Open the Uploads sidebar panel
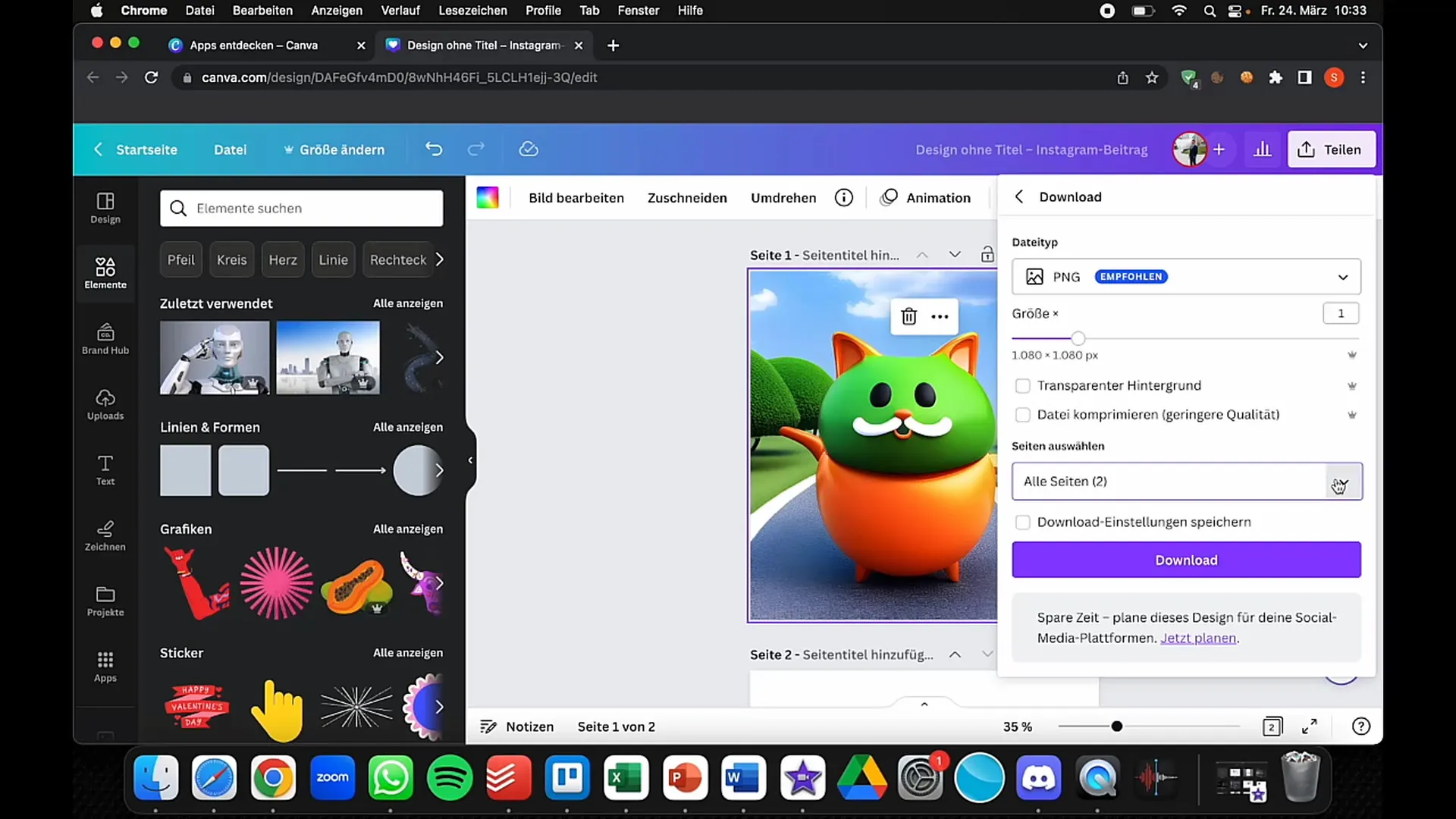The width and height of the screenshot is (1456, 819). pos(105,404)
